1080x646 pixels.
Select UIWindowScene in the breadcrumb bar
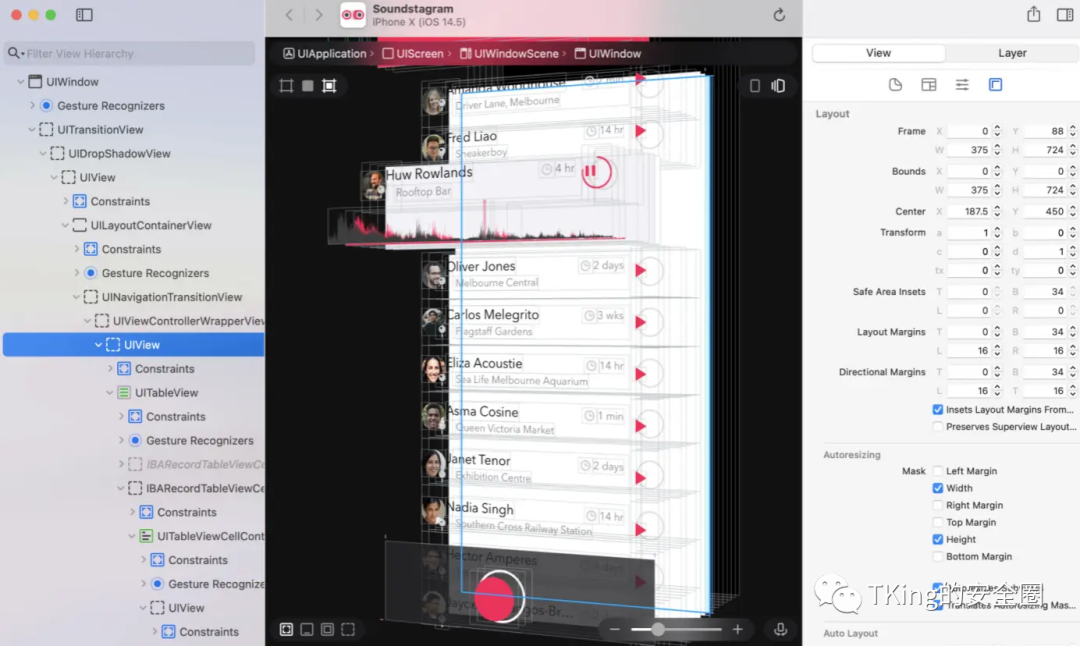[510, 54]
